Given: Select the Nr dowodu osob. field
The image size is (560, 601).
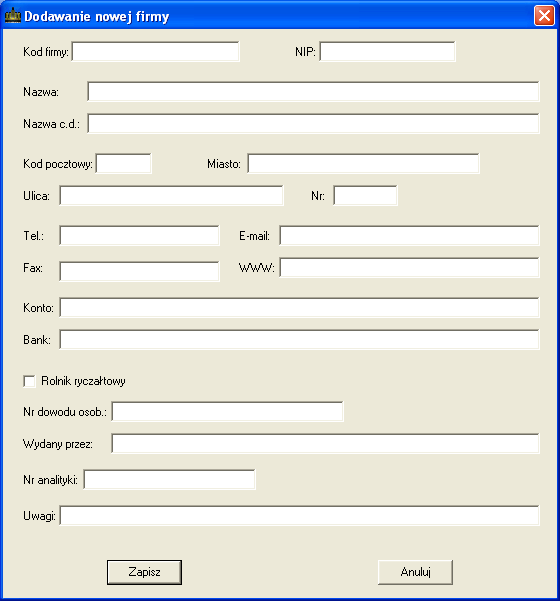Looking at the screenshot, I should click(228, 411).
